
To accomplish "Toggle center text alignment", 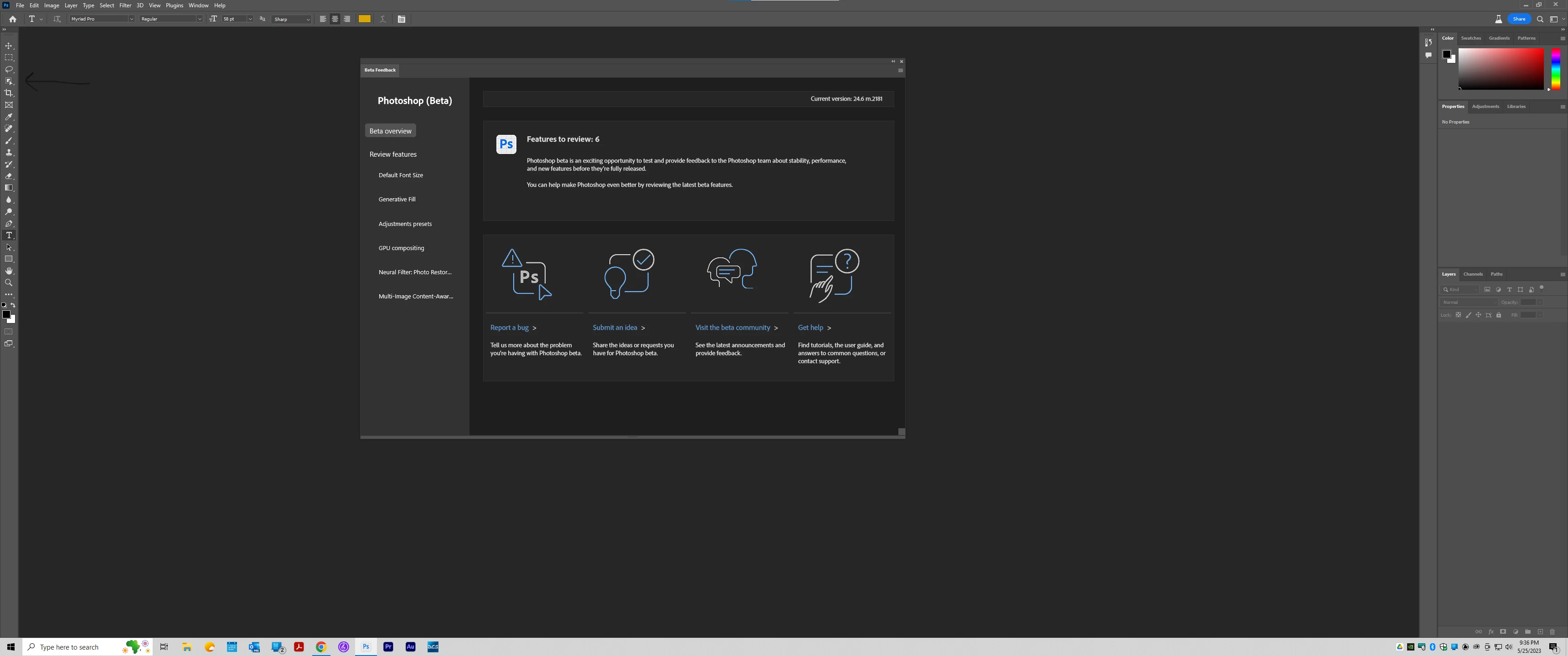I will [x=335, y=19].
